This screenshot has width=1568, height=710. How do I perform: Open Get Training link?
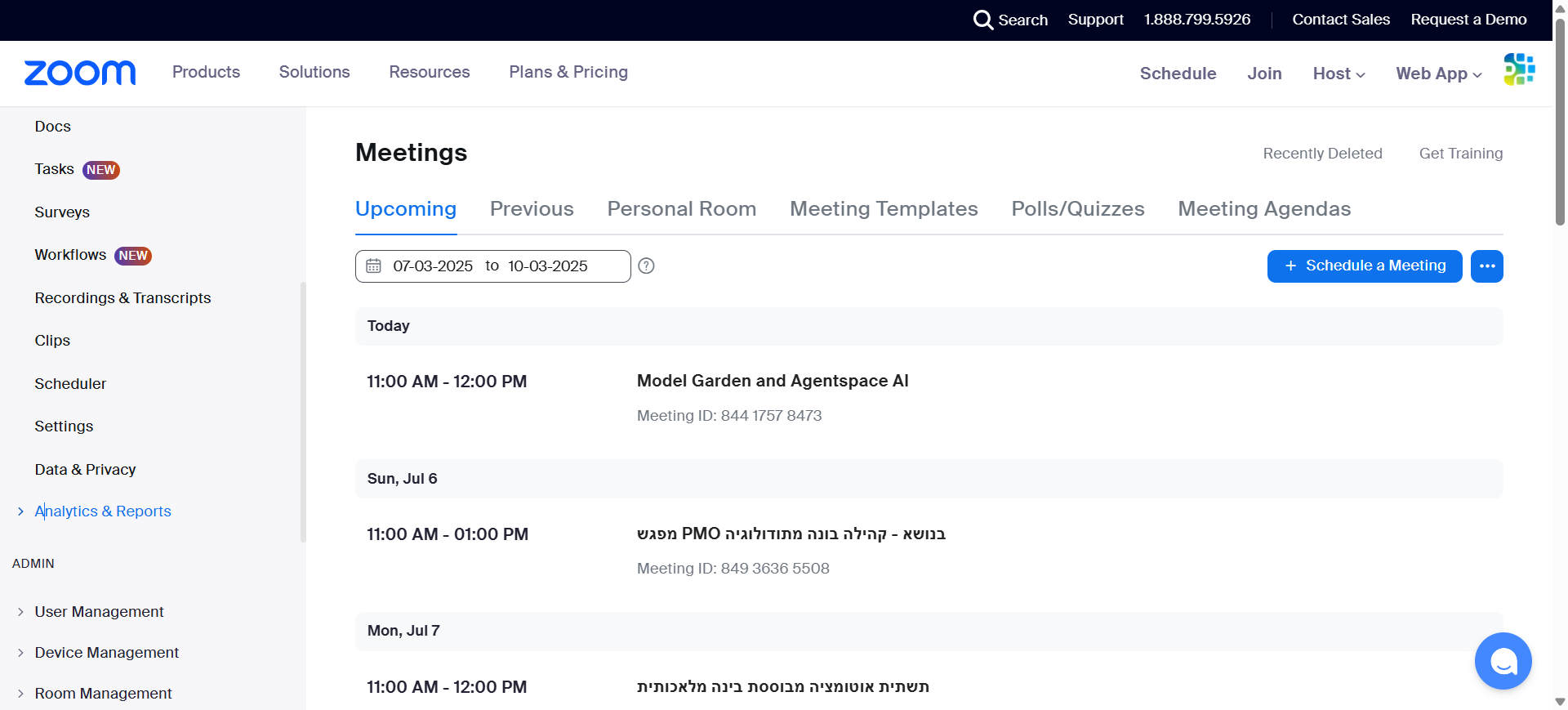click(x=1461, y=154)
